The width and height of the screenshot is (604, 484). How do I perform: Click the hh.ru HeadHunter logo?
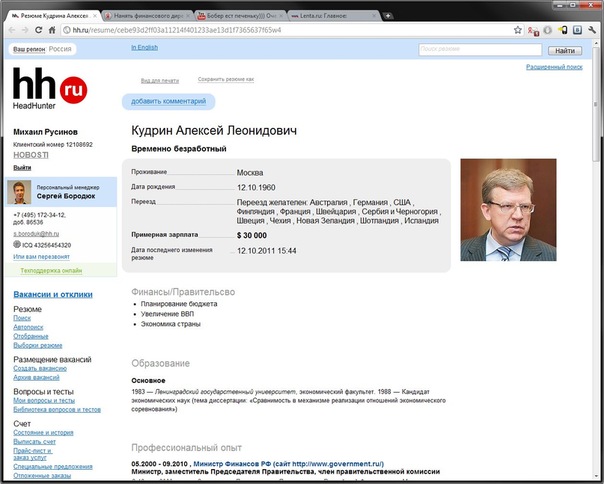tap(50, 88)
